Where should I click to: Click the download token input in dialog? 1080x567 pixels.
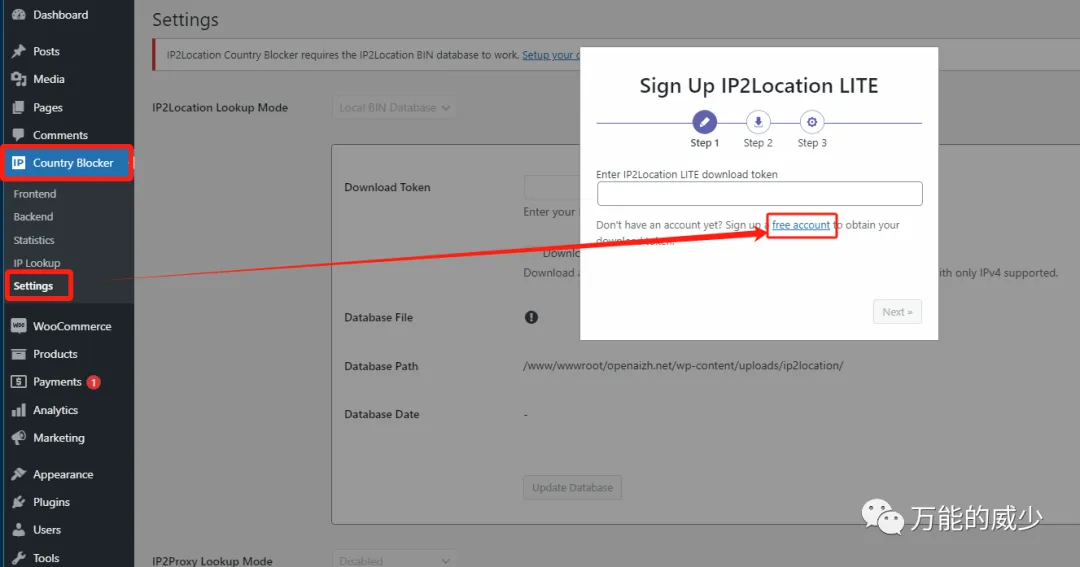point(759,194)
